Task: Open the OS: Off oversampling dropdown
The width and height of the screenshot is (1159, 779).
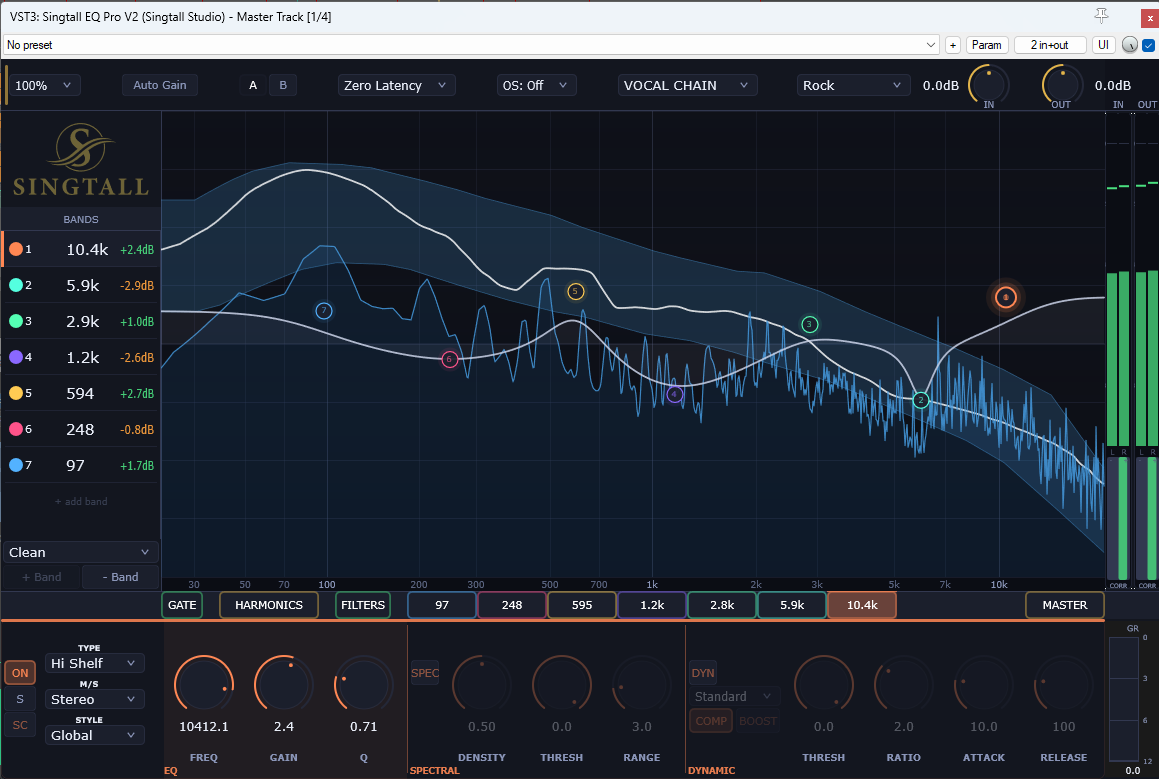Action: [x=535, y=85]
